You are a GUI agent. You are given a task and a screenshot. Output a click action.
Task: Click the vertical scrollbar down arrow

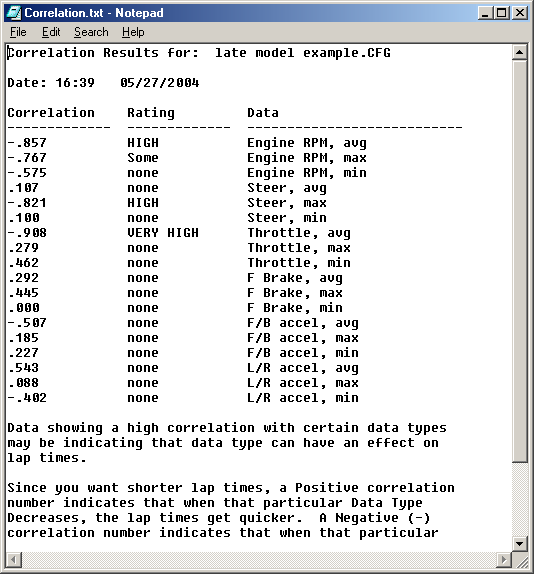tap(519, 543)
